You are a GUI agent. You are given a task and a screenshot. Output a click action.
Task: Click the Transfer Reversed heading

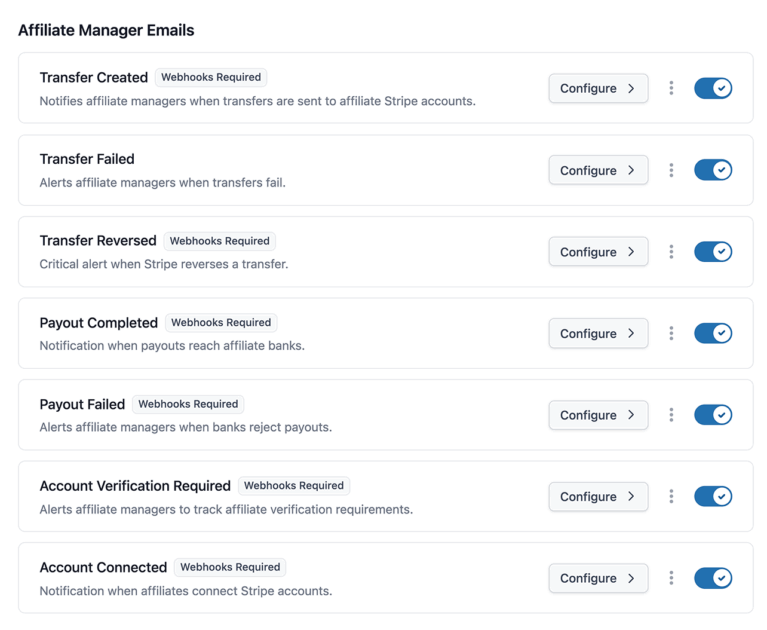tap(98, 241)
